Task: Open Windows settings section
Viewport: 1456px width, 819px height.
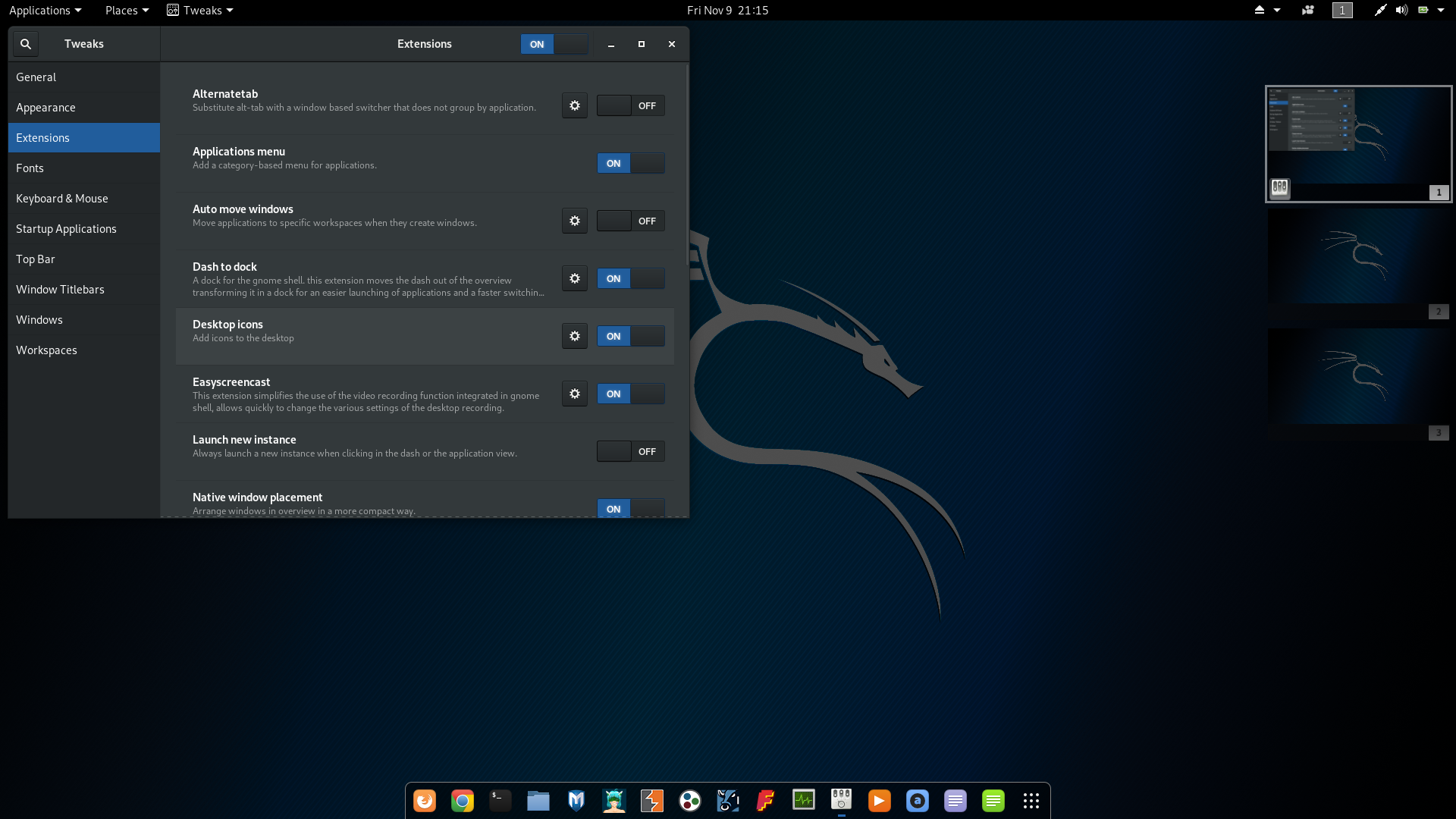Action: tap(84, 320)
